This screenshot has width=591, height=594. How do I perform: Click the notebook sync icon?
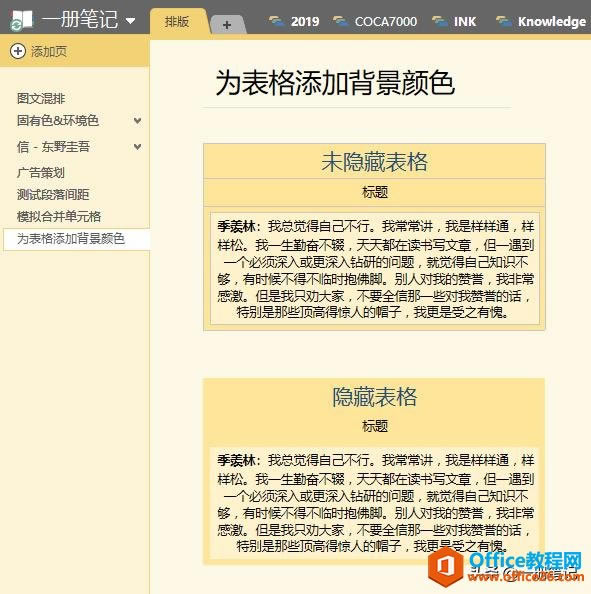click(16, 25)
